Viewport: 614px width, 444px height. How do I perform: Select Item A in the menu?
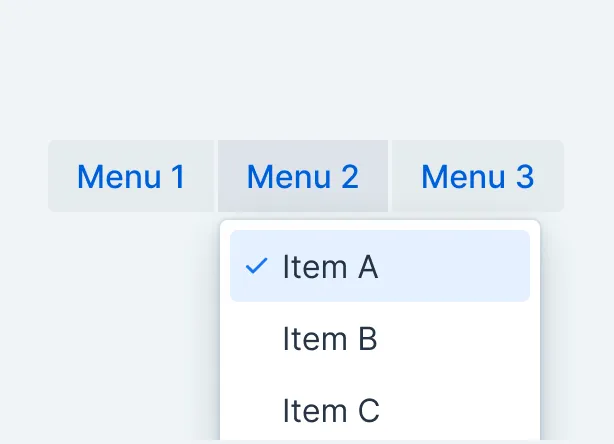coord(330,267)
